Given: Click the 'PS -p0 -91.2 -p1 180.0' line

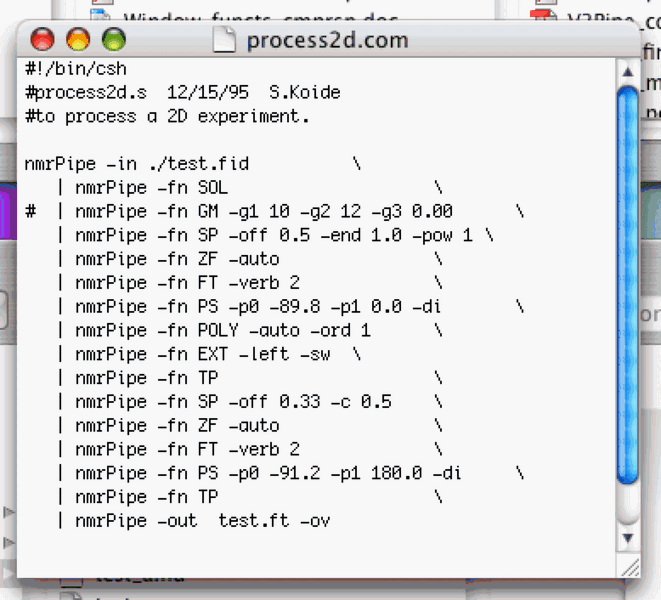Looking at the screenshot, I should coord(290,474).
